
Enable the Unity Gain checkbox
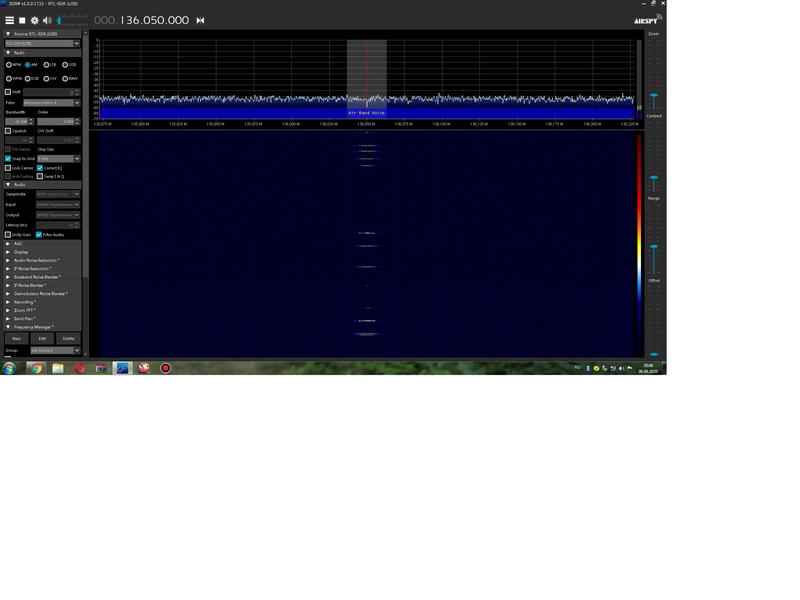point(8,235)
